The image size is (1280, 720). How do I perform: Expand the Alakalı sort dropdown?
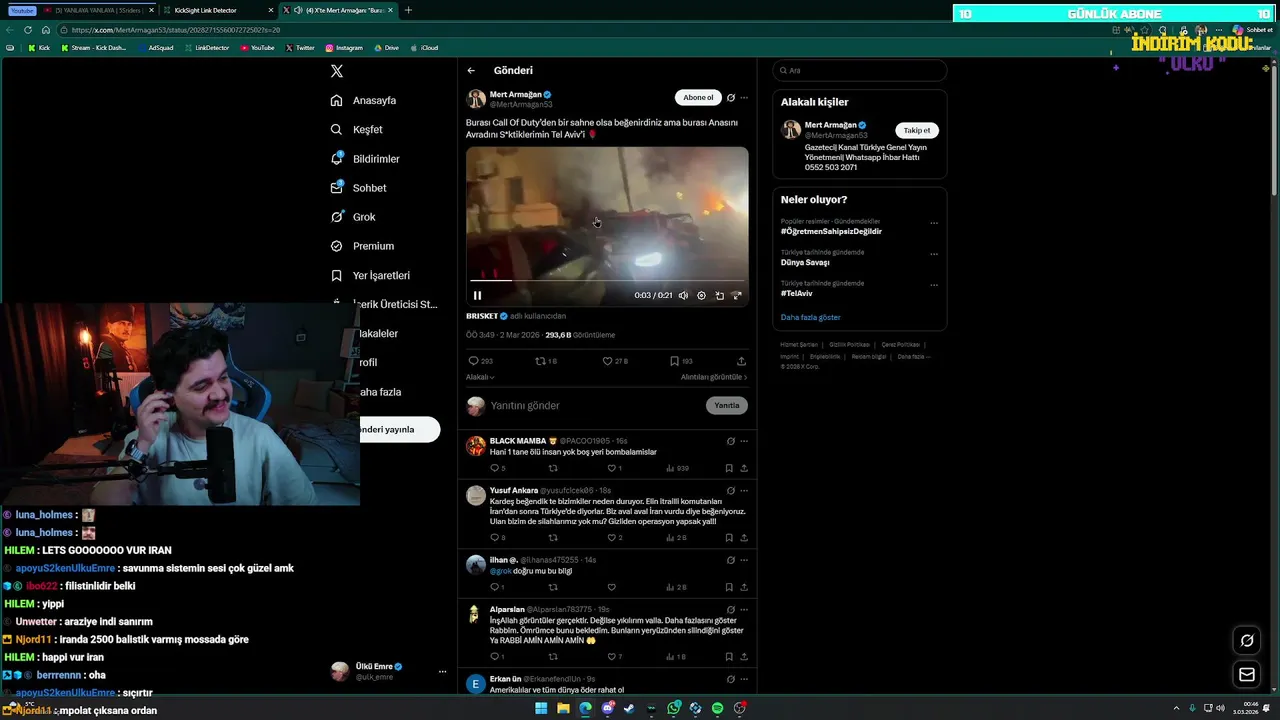point(480,377)
